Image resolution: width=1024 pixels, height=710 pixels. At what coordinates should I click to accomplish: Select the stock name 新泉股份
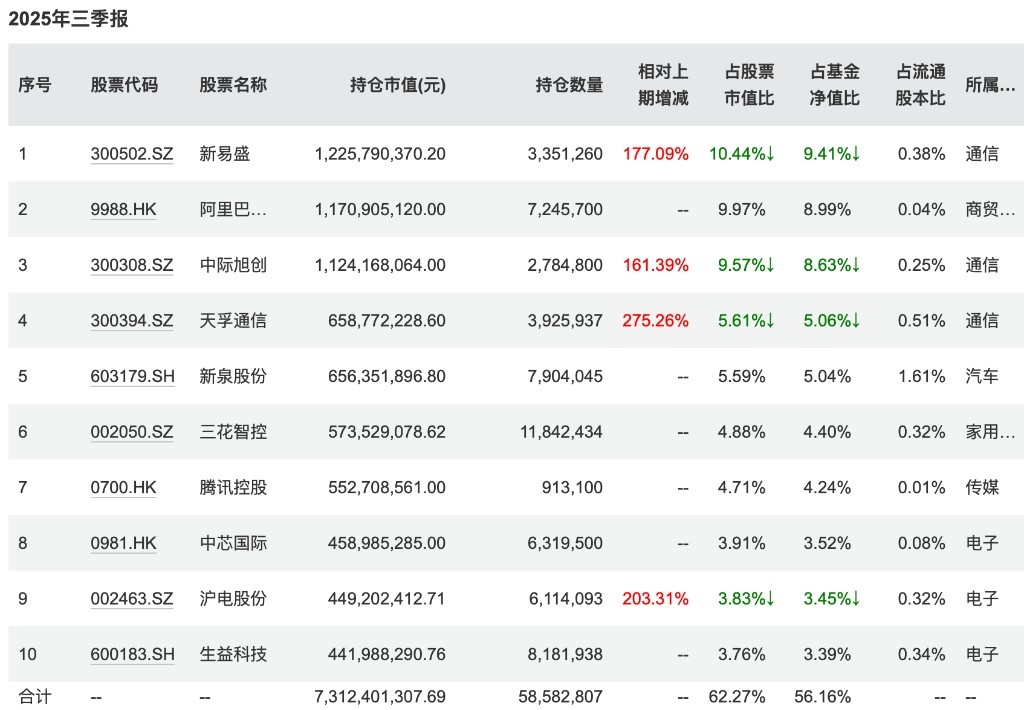233,376
